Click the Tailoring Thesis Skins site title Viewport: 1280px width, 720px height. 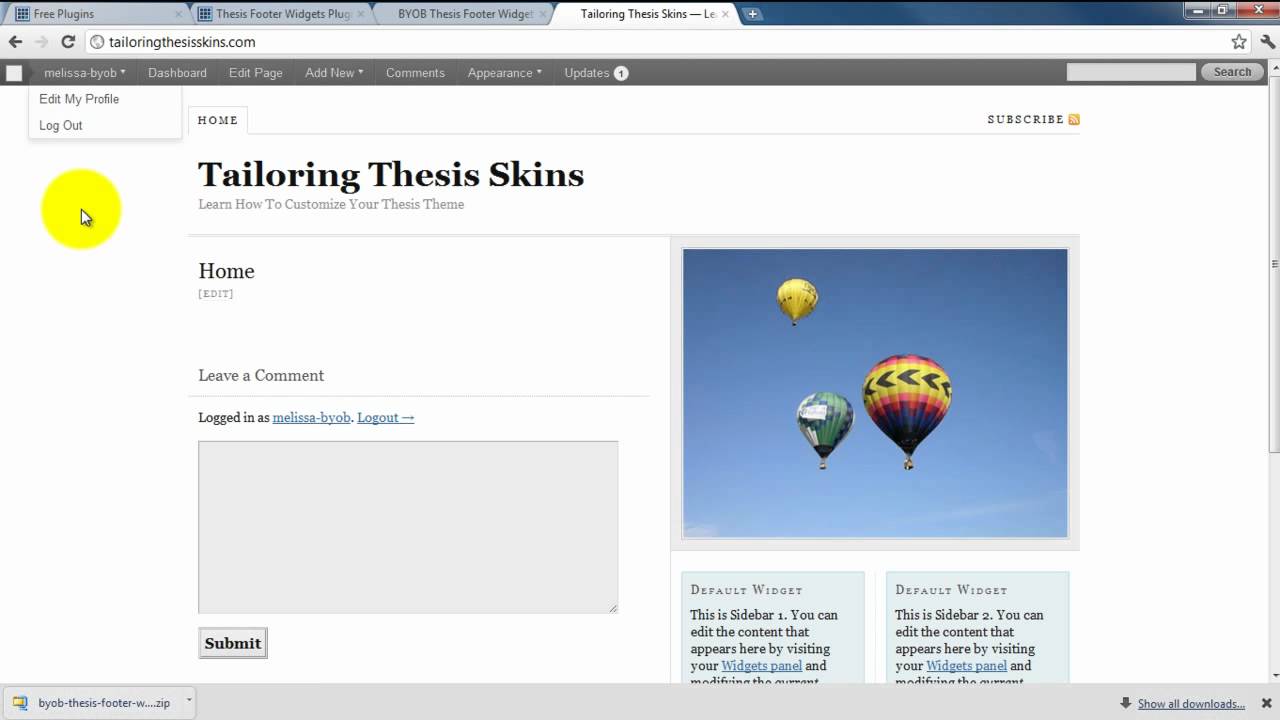(x=391, y=174)
